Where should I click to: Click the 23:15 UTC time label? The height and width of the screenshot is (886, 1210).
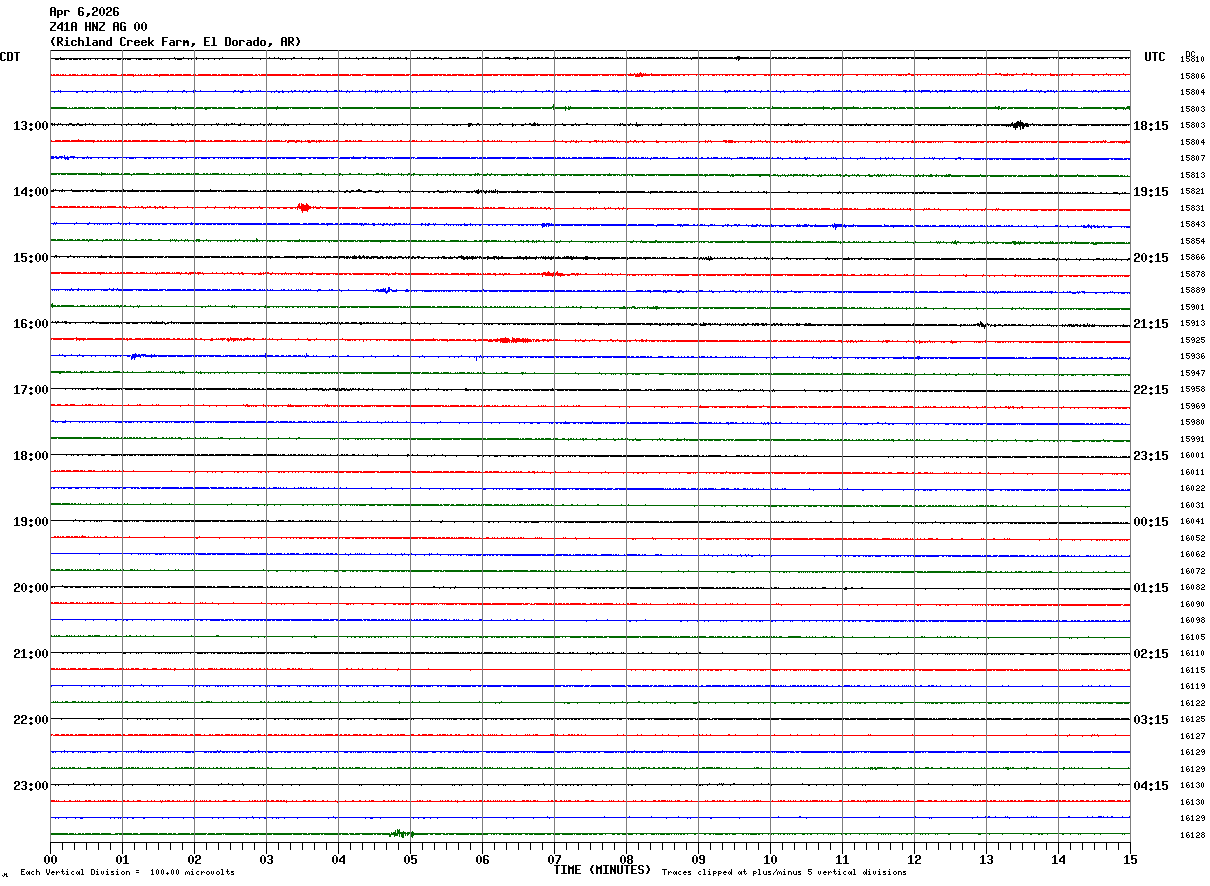(x=1151, y=456)
